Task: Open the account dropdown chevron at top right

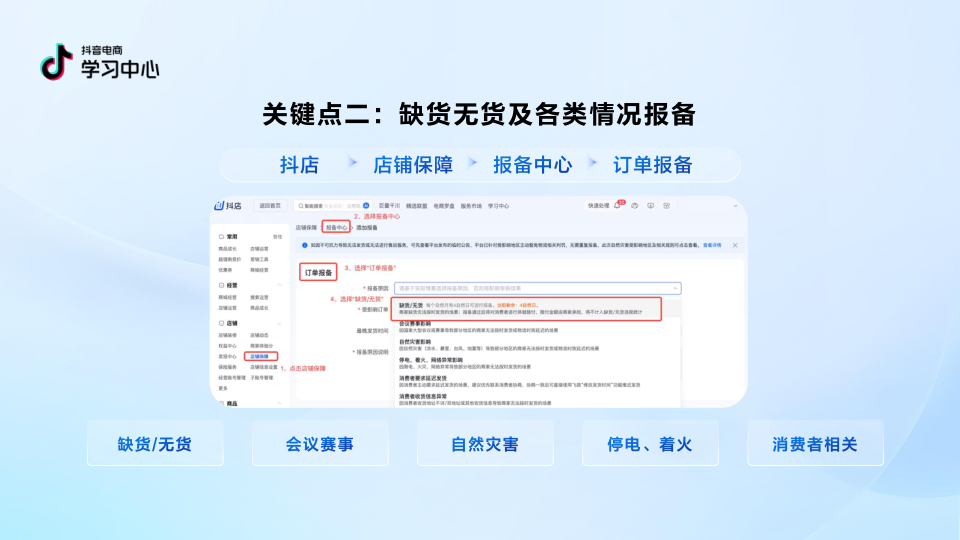Action: click(735, 206)
